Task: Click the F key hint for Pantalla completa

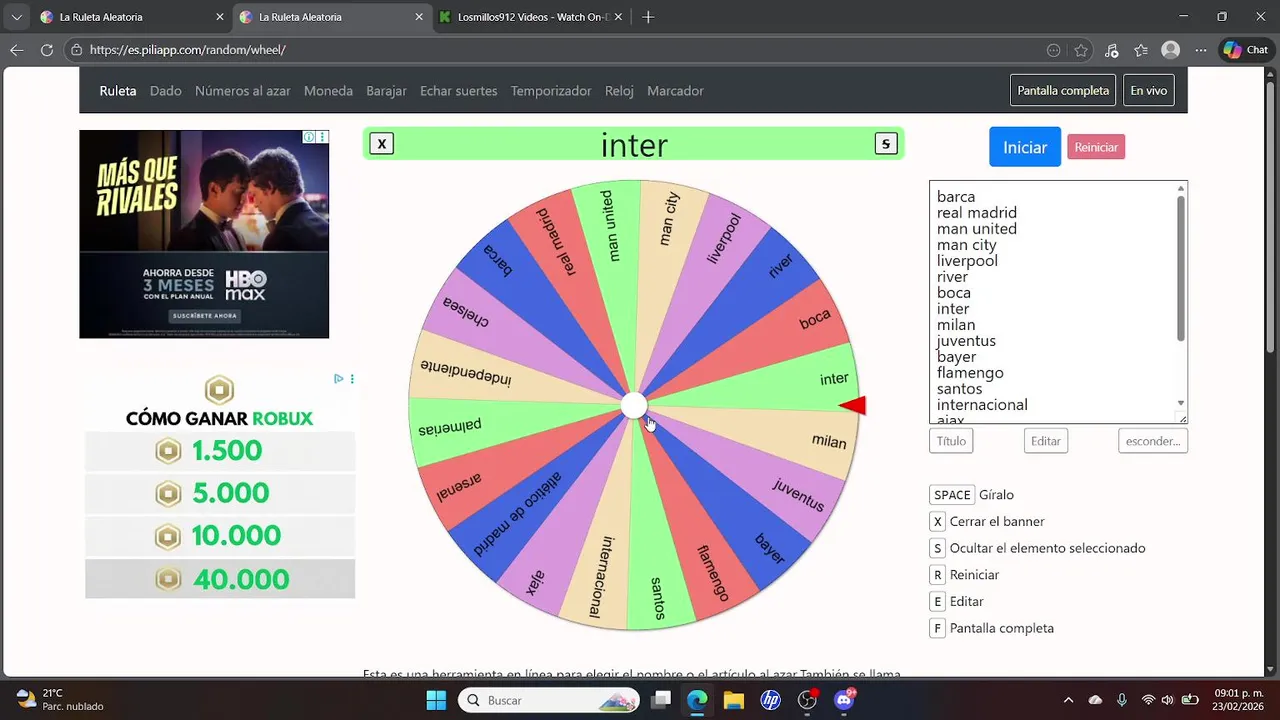Action: point(937,628)
